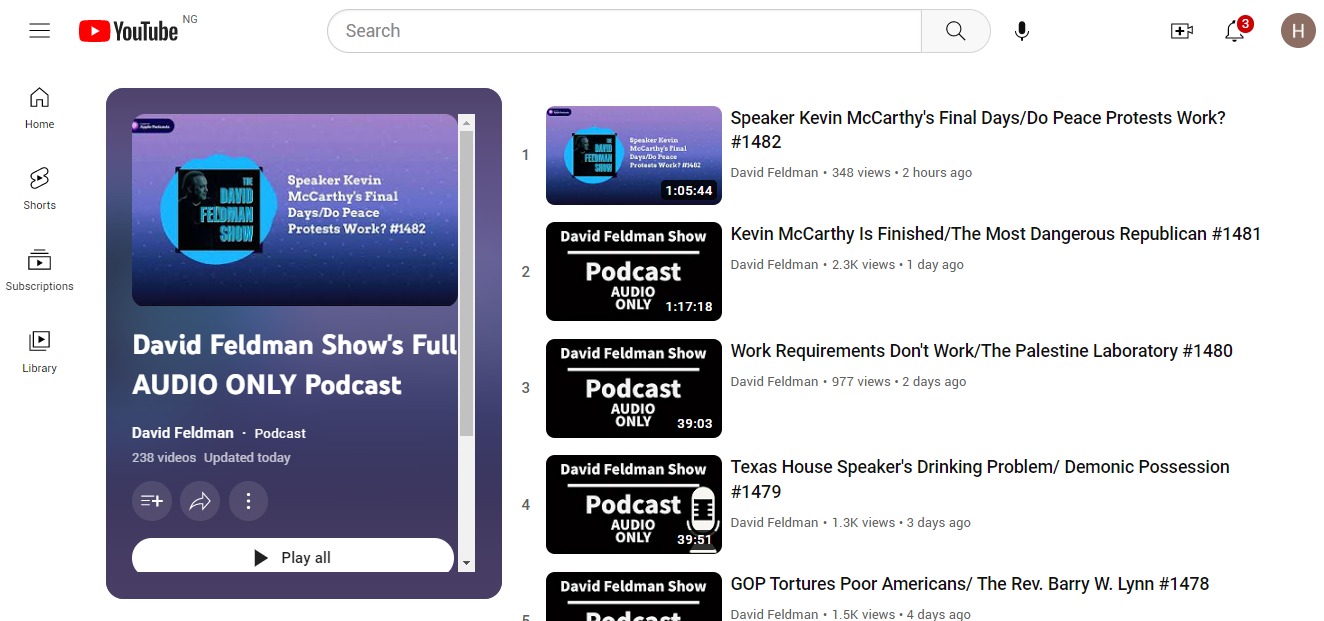Open Library from the sidebar

40,352
